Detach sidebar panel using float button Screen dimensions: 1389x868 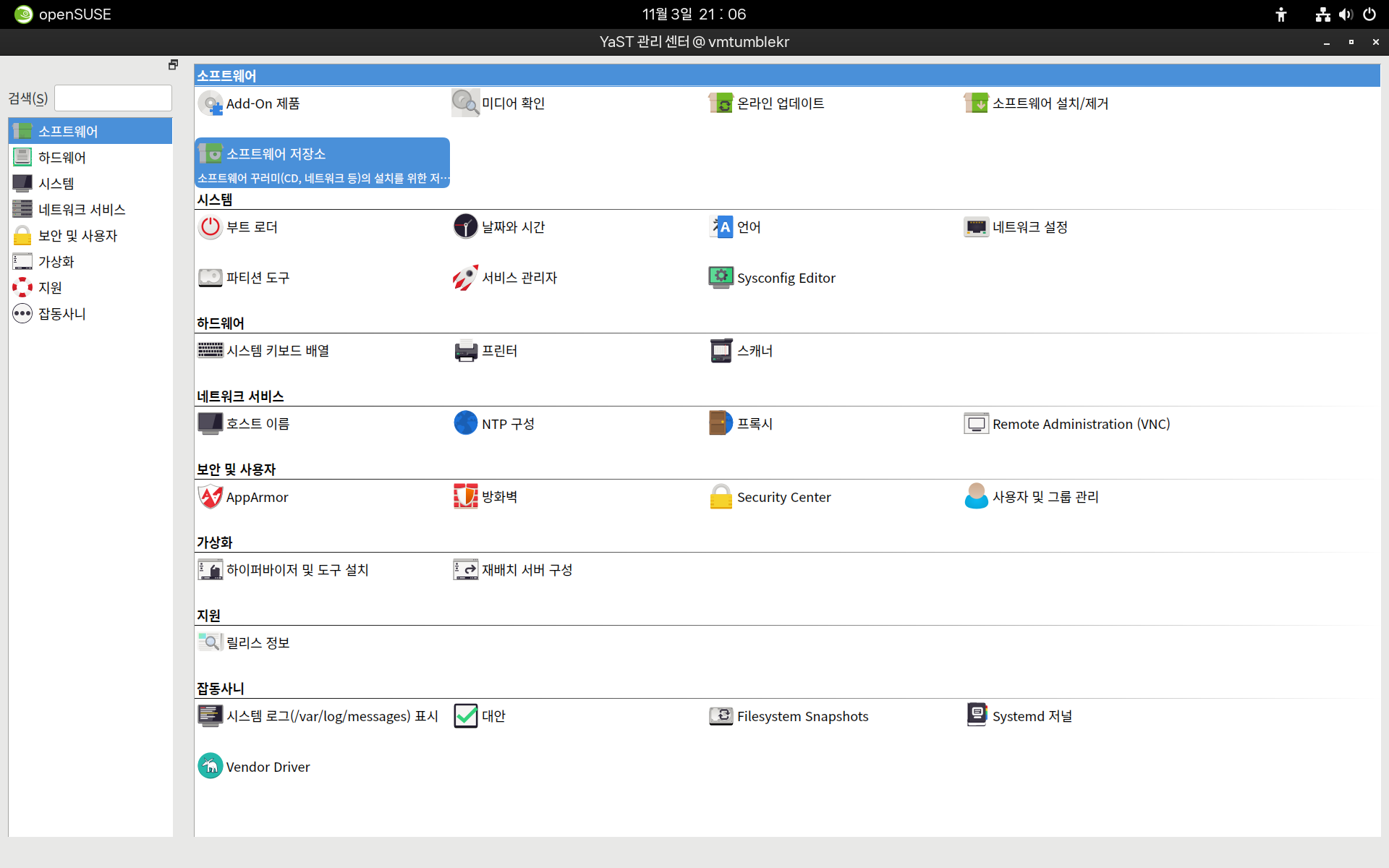173,65
